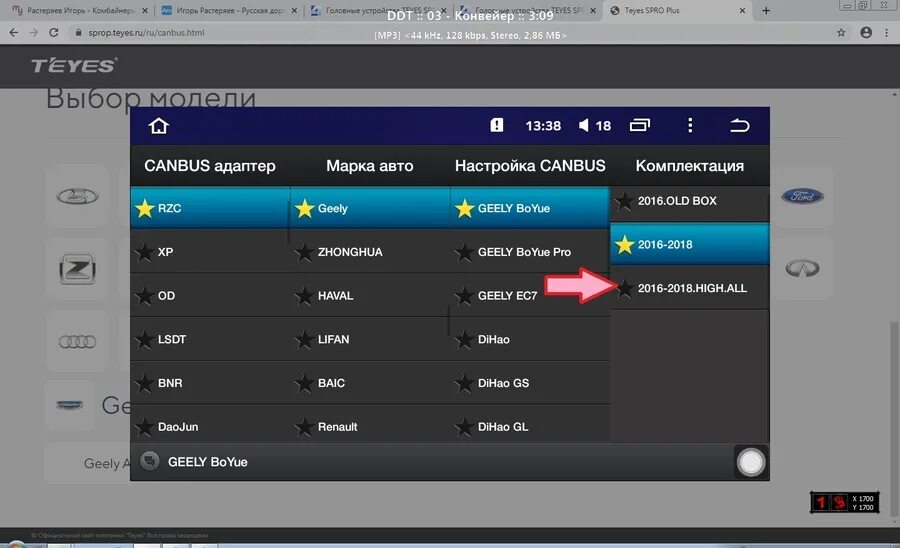
Task: Select the RZC adapter row
Action: (210, 208)
